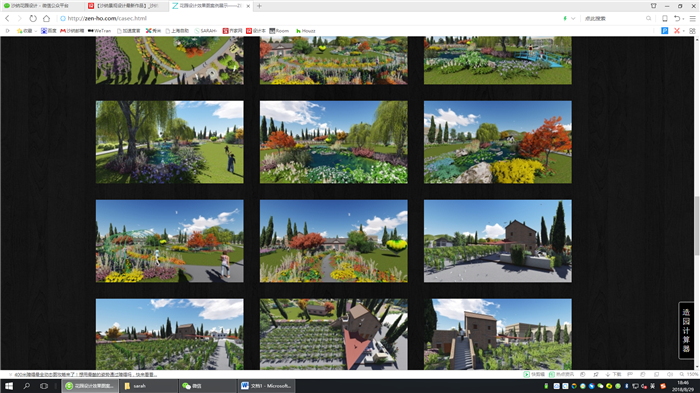Click the undo closed tab arrow icon
700x393 pixels.
pyautogui.click(x=677, y=18)
